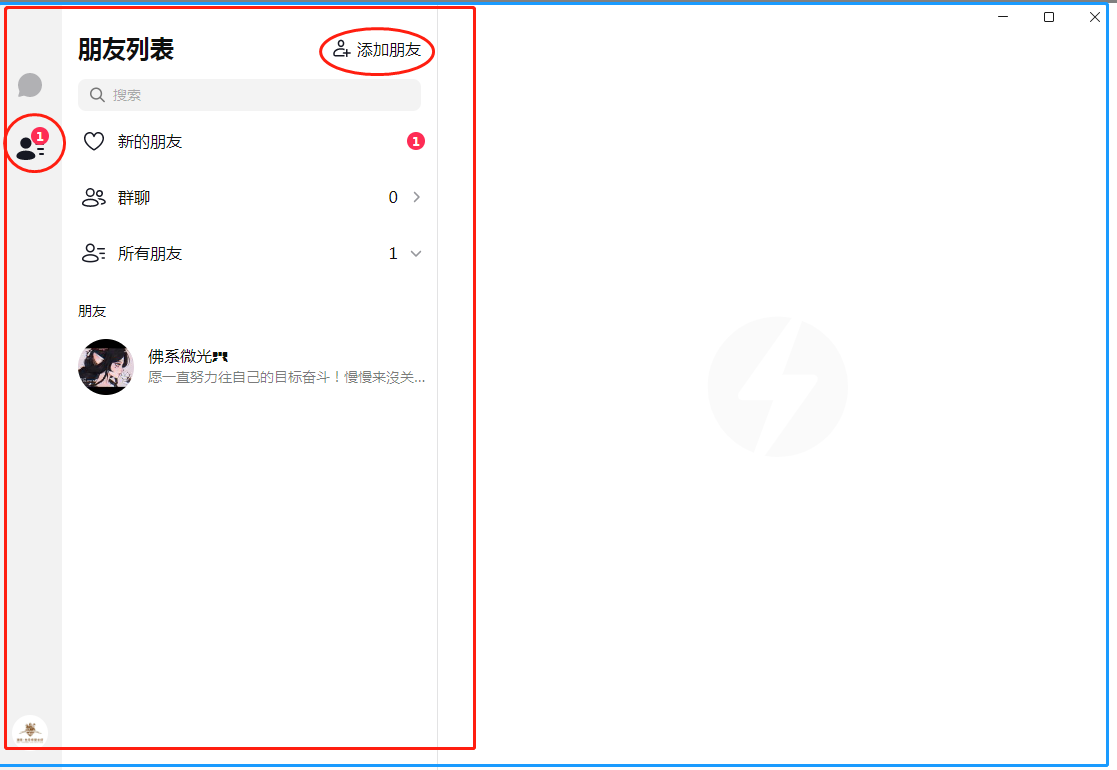
Task: Click red notification badge on 新的朋友
Action: tap(416, 141)
